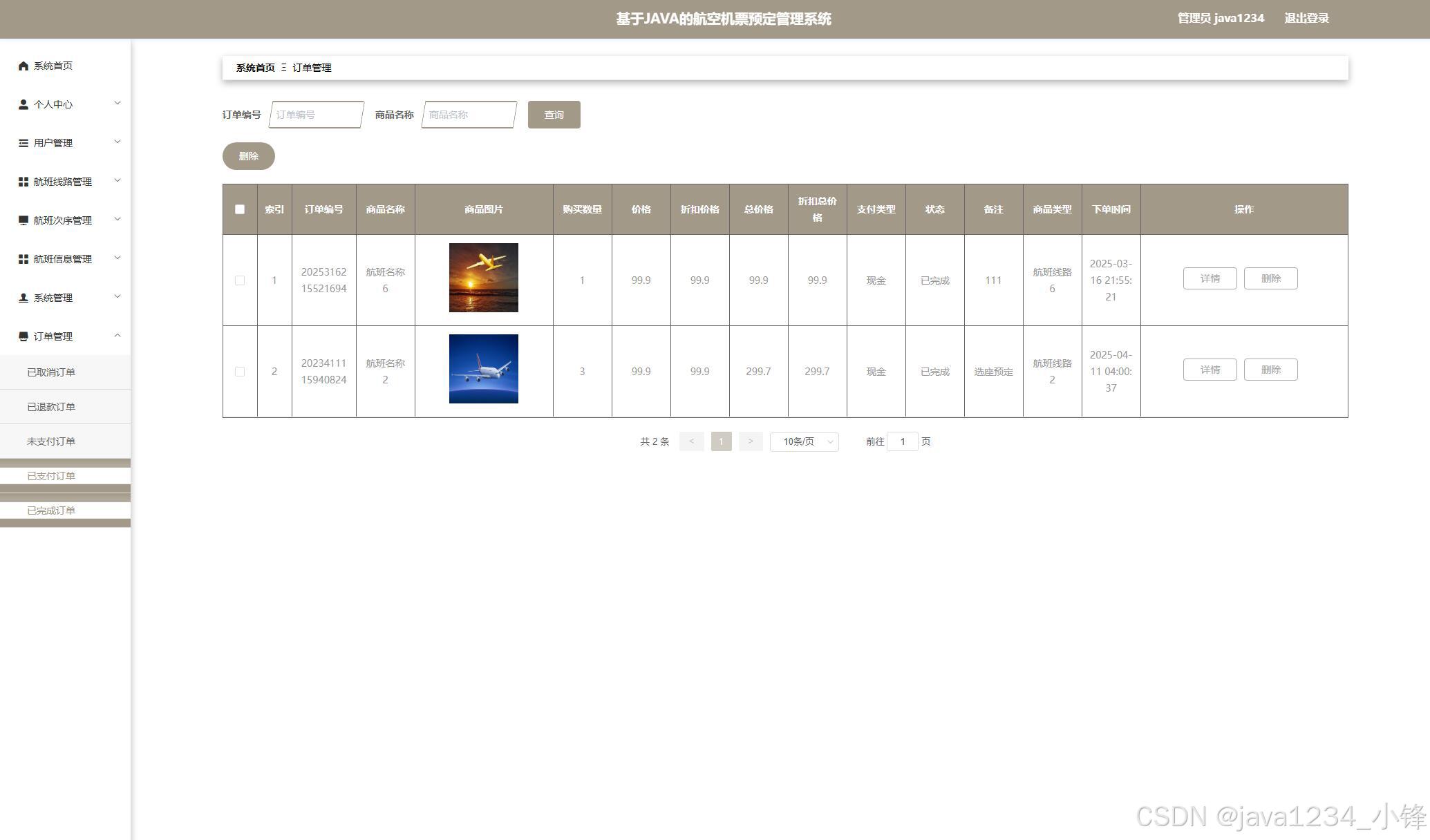This screenshot has width=1430, height=840.
Task: Open the 已取消订单 submenu item
Action: pos(51,372)
